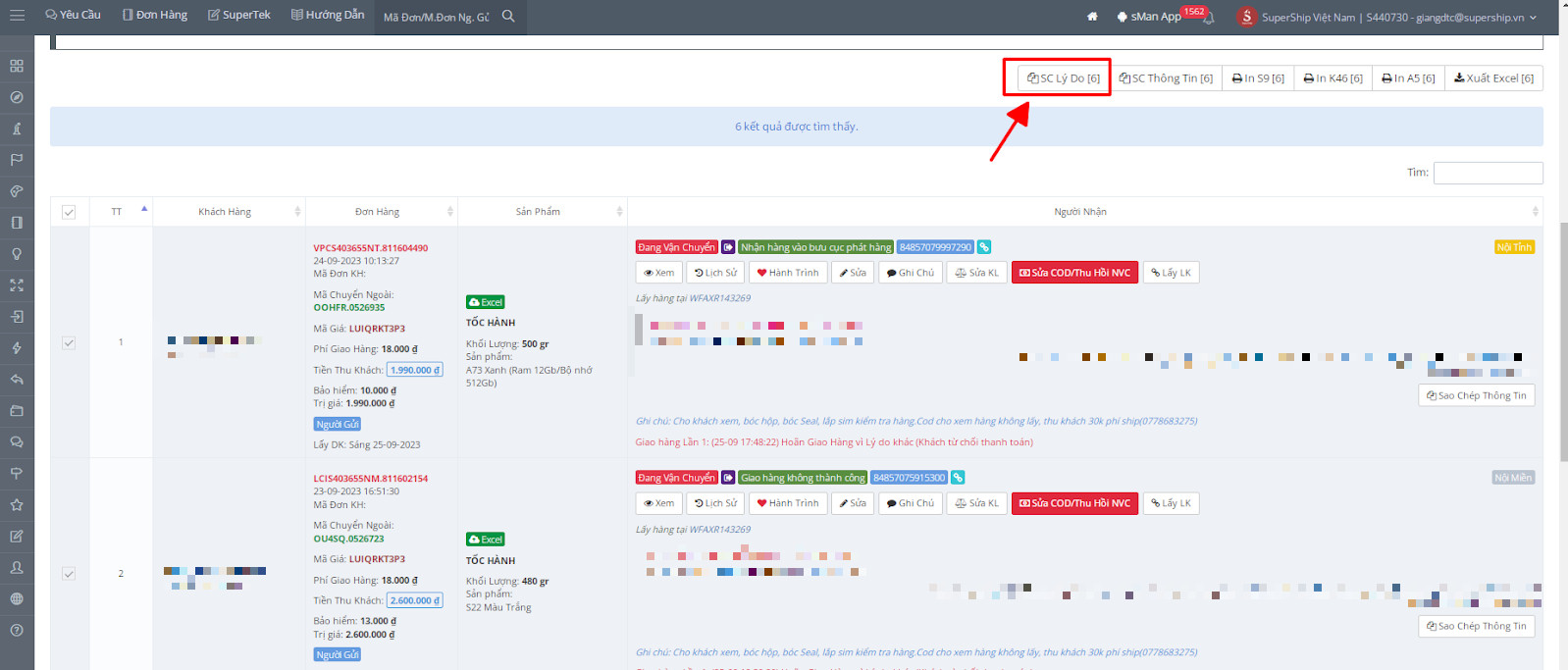Click Sửa COD/Thu Hồi NVC for first order
Viewport: 1568px width, 670px height.
pos(1074,273)
